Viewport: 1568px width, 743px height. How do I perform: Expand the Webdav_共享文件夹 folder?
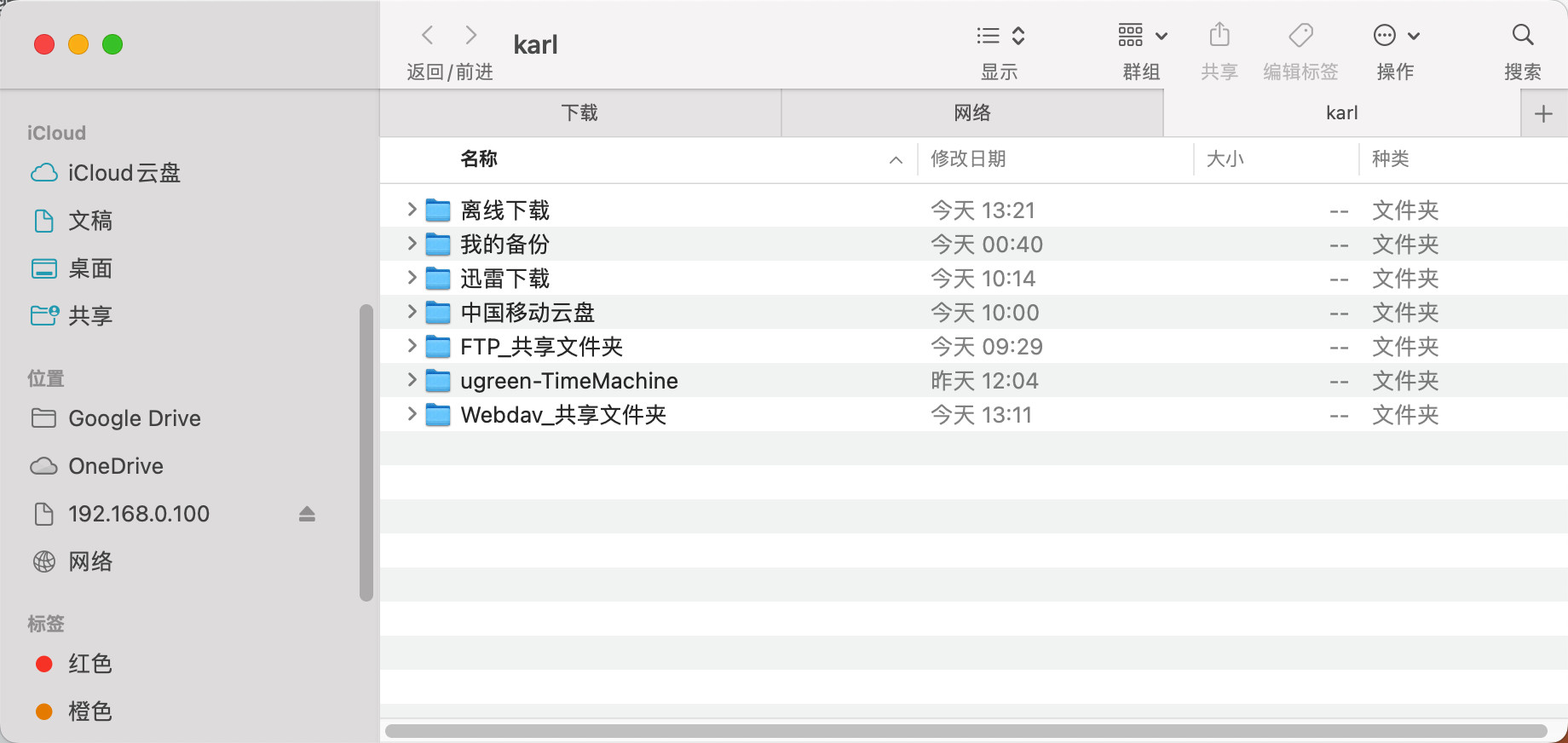click(x=412, y=414)
